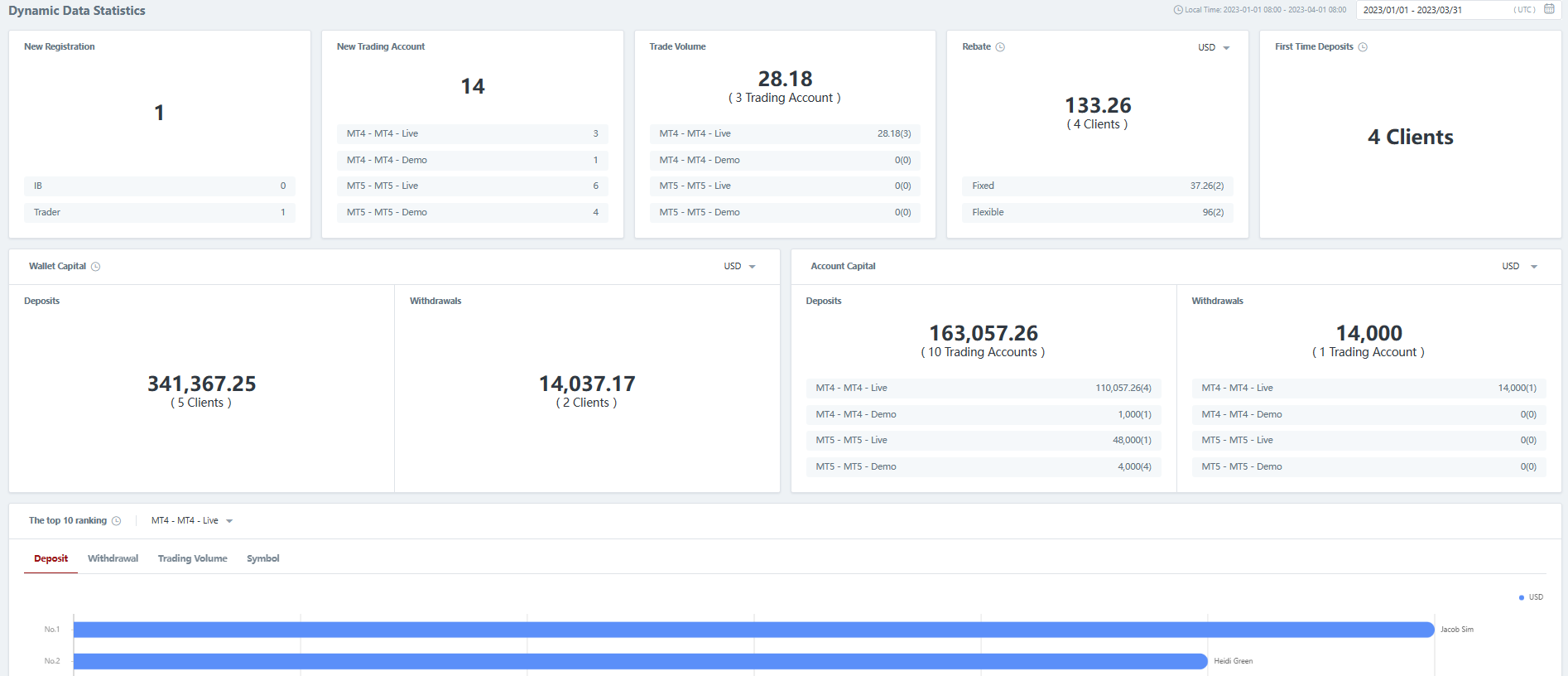Click the Jacob Sim No.1 deposit bar
Viewport: 1568px width, 676px height.
(x=753, y=630)
